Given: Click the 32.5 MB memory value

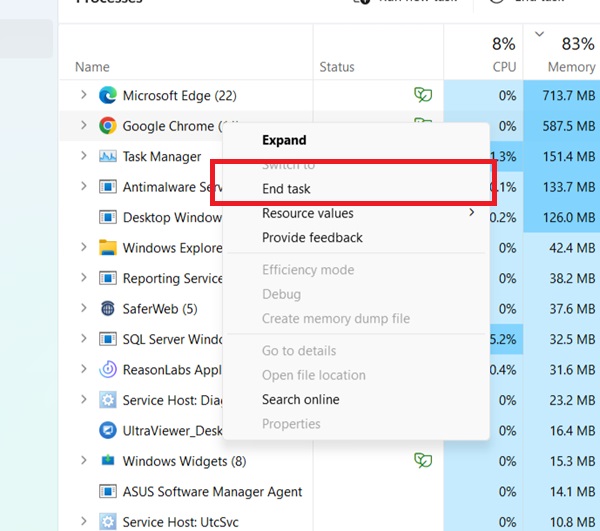Looking at the screenshot, I should tap(572, 339).
